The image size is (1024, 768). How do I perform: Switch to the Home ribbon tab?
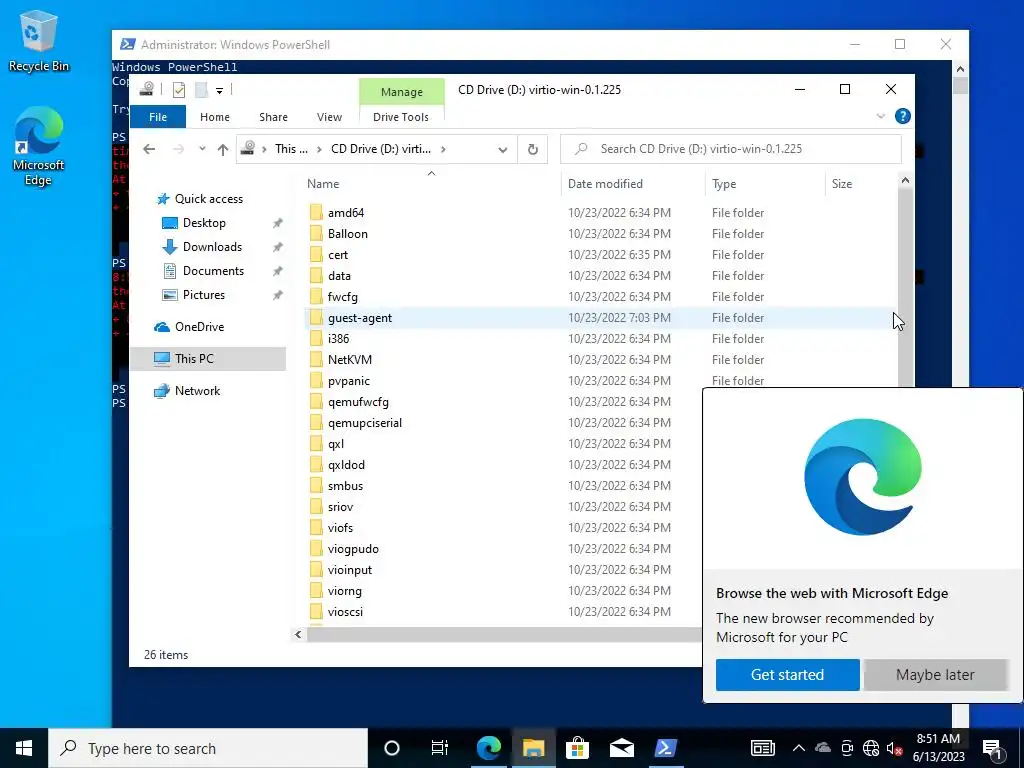point(215,117)
